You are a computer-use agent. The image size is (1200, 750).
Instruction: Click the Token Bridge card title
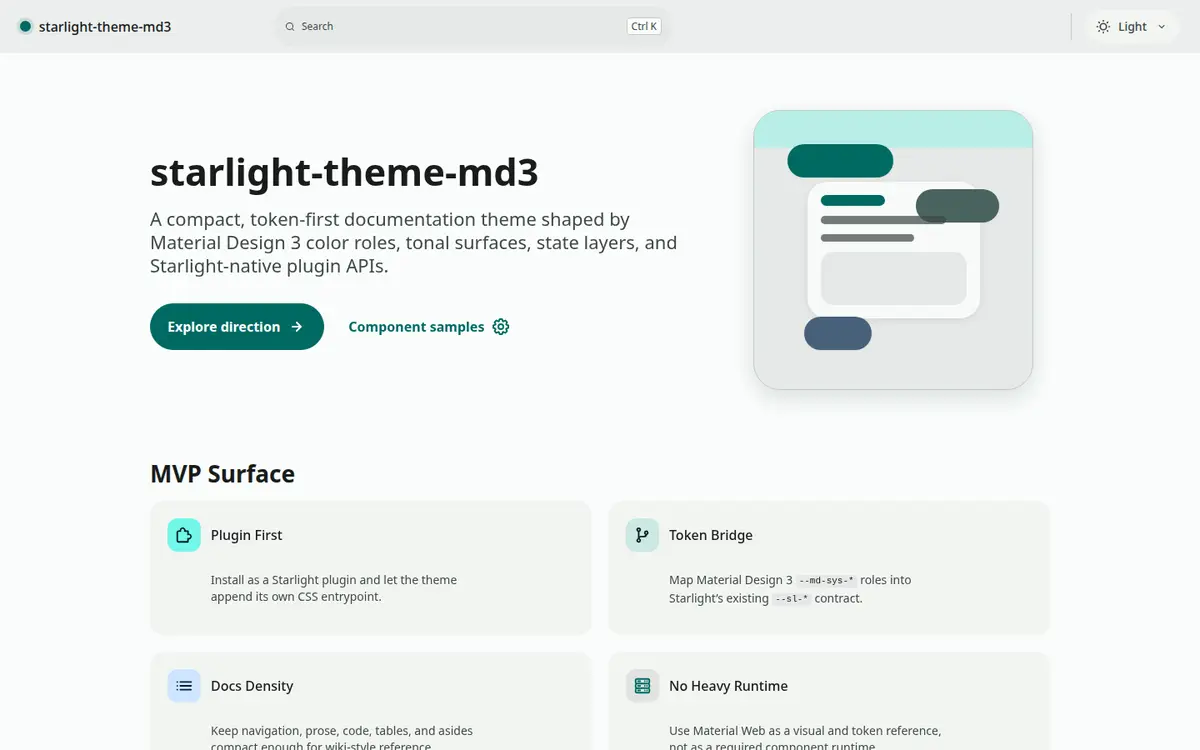coord(711,535)
